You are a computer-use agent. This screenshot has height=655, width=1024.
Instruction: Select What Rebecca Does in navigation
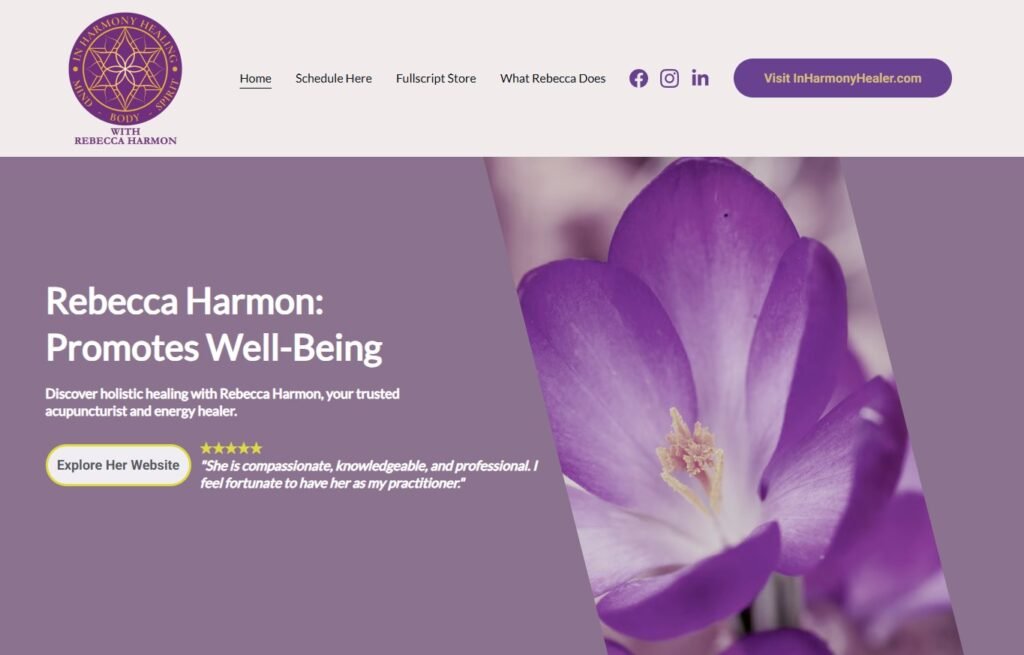click(552, 78)
